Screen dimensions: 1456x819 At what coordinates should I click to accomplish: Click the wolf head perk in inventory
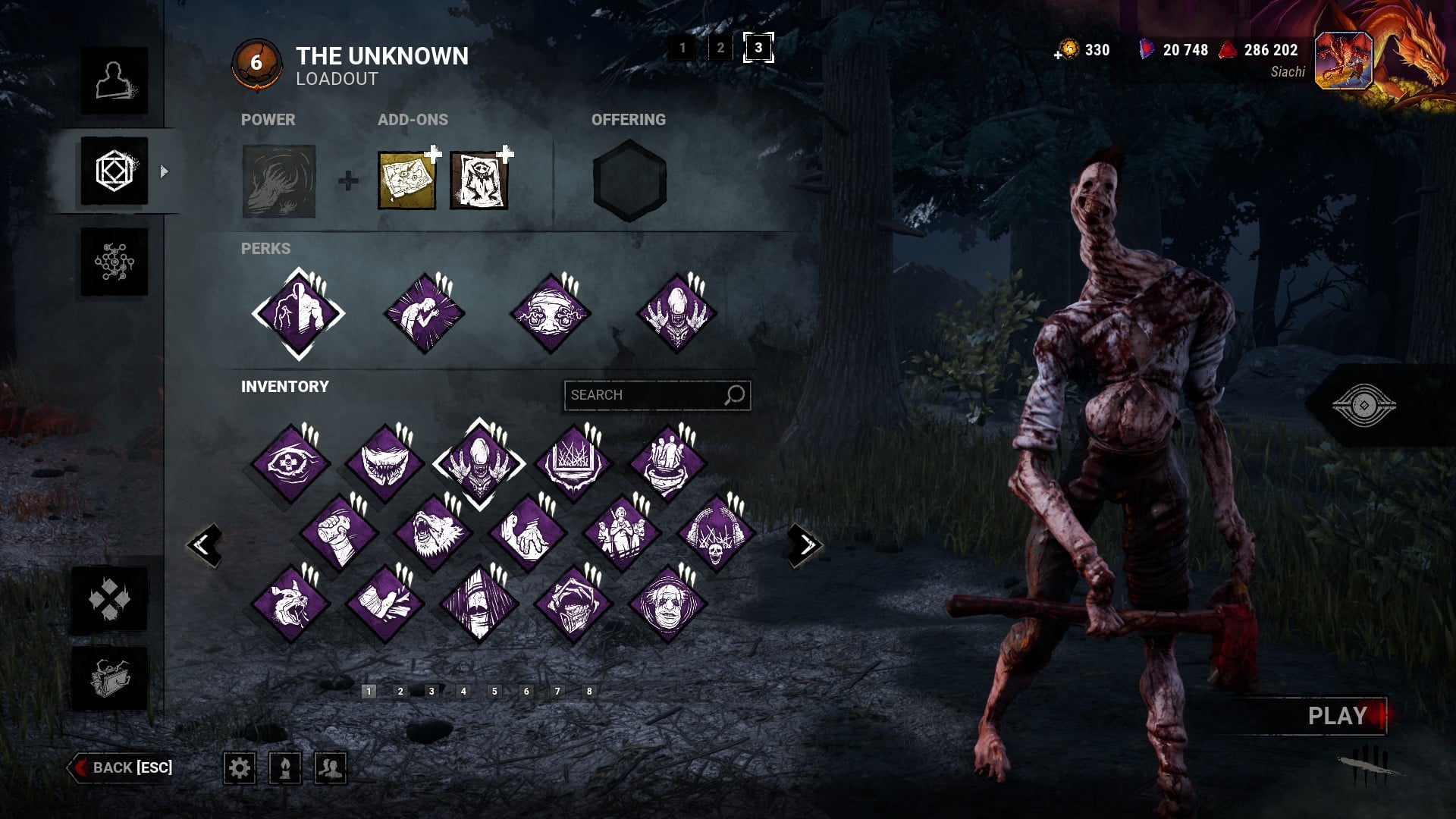pos(432,534)
